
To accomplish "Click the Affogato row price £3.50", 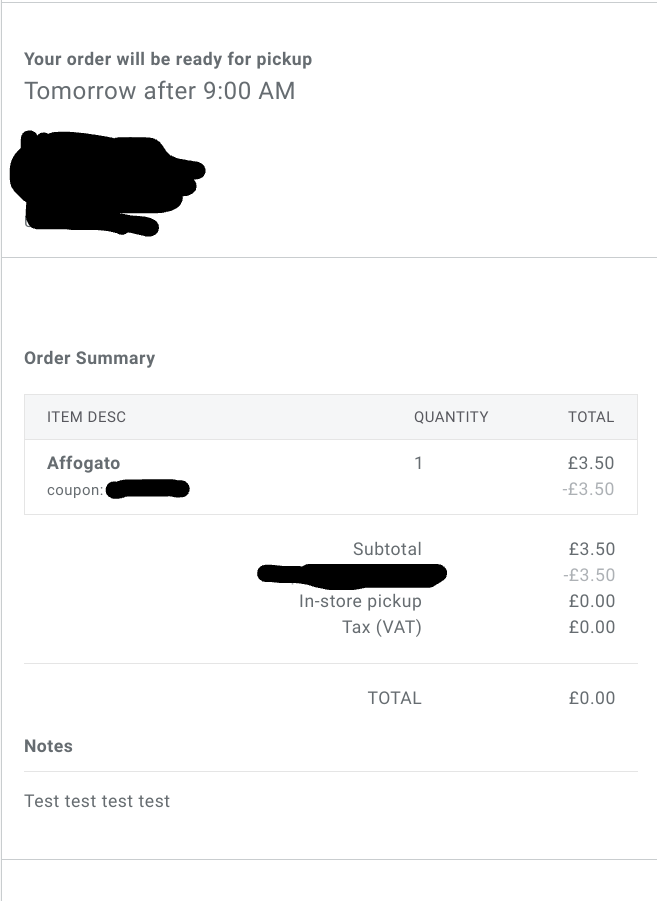I will pos(591,463).
